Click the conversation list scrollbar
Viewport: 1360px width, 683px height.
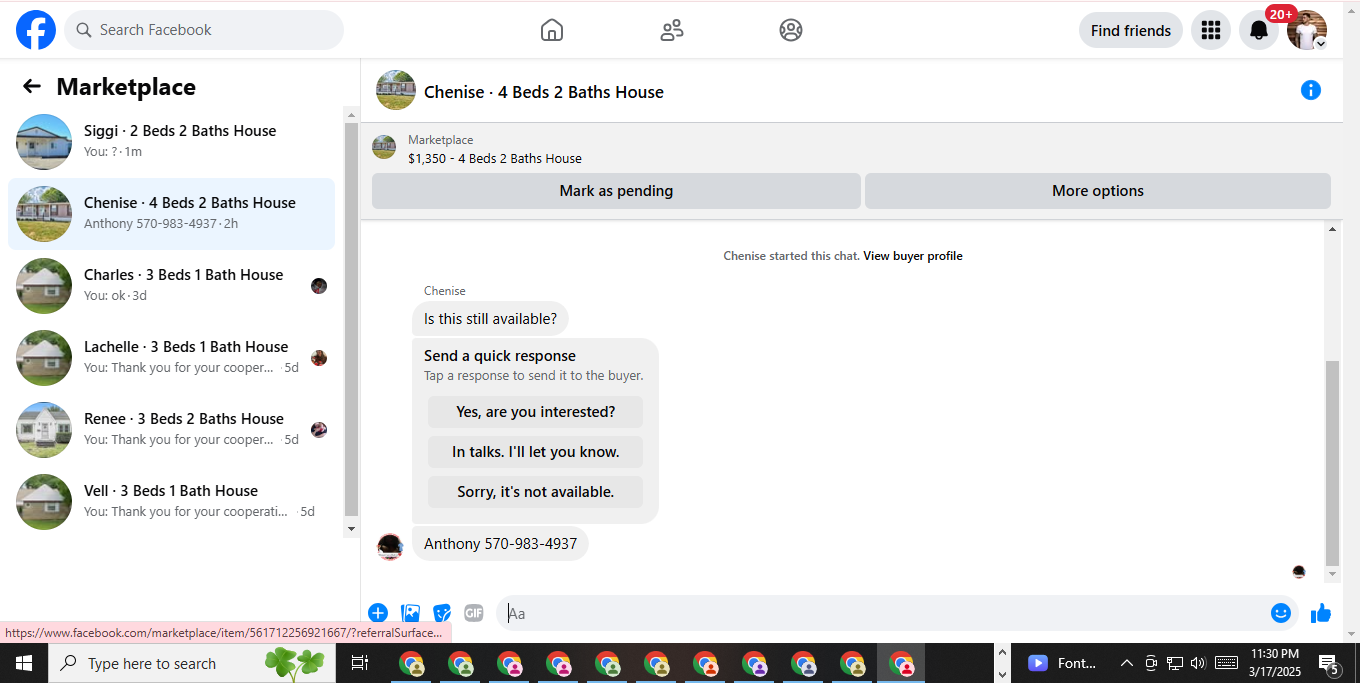(x=351, y=318)
